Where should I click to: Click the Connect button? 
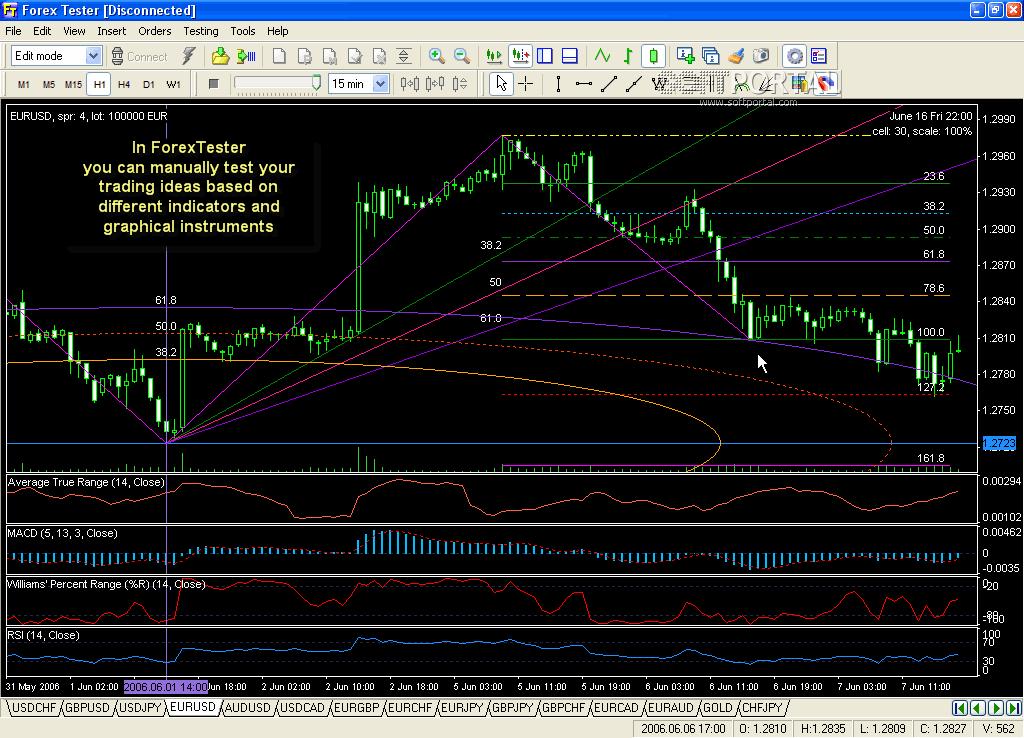coord(140,57)
